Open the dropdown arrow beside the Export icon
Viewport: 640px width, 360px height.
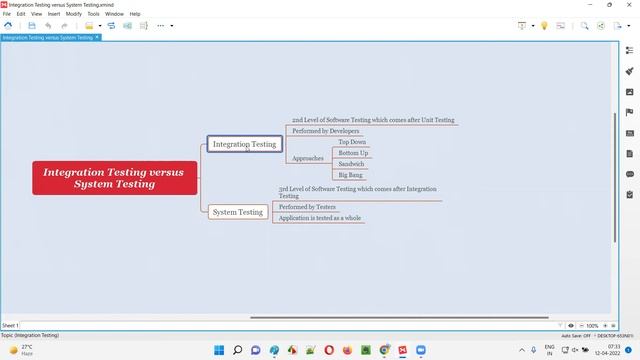coord(628,26)
